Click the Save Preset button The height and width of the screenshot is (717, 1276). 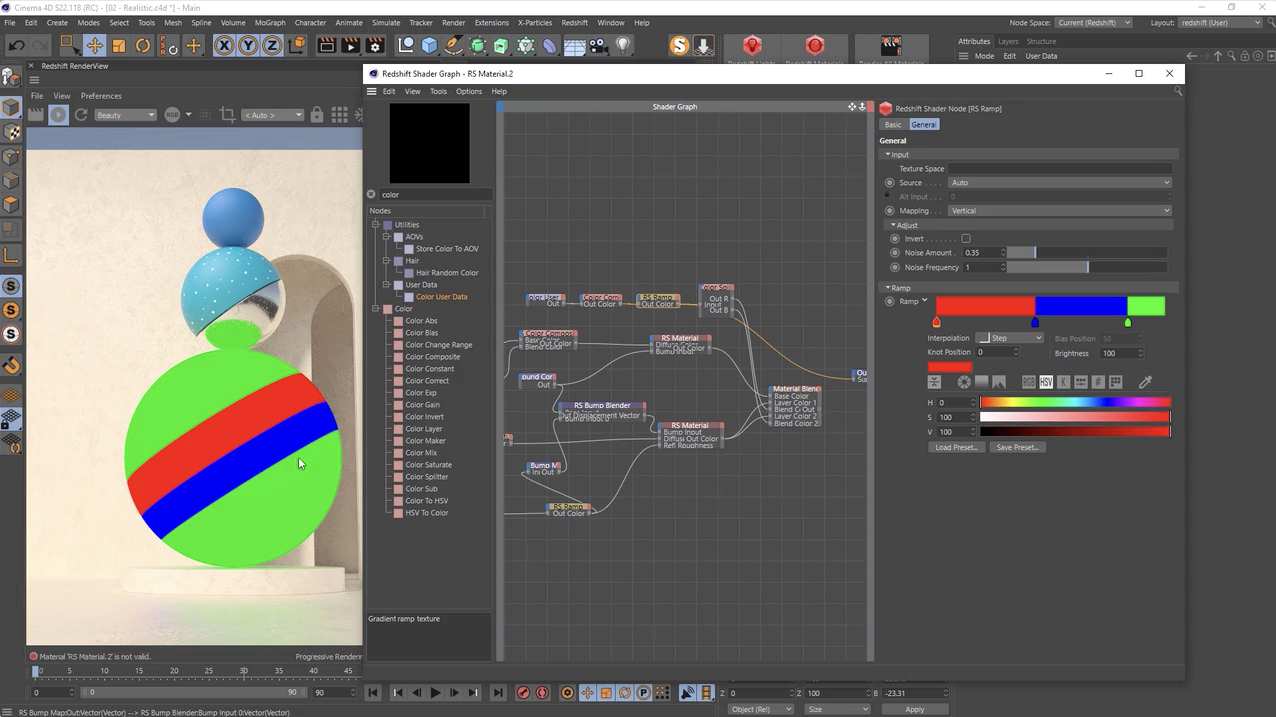click(1017, 447)
